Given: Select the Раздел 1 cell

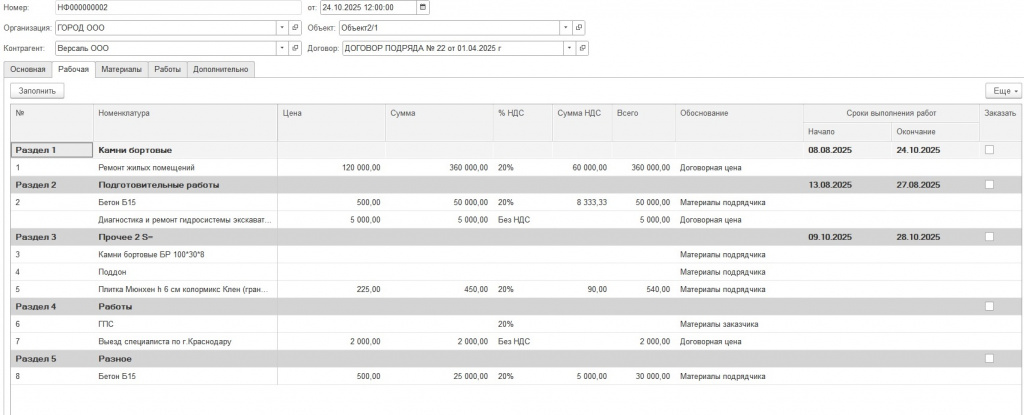Looking at the screenshot, I should 52,150.
